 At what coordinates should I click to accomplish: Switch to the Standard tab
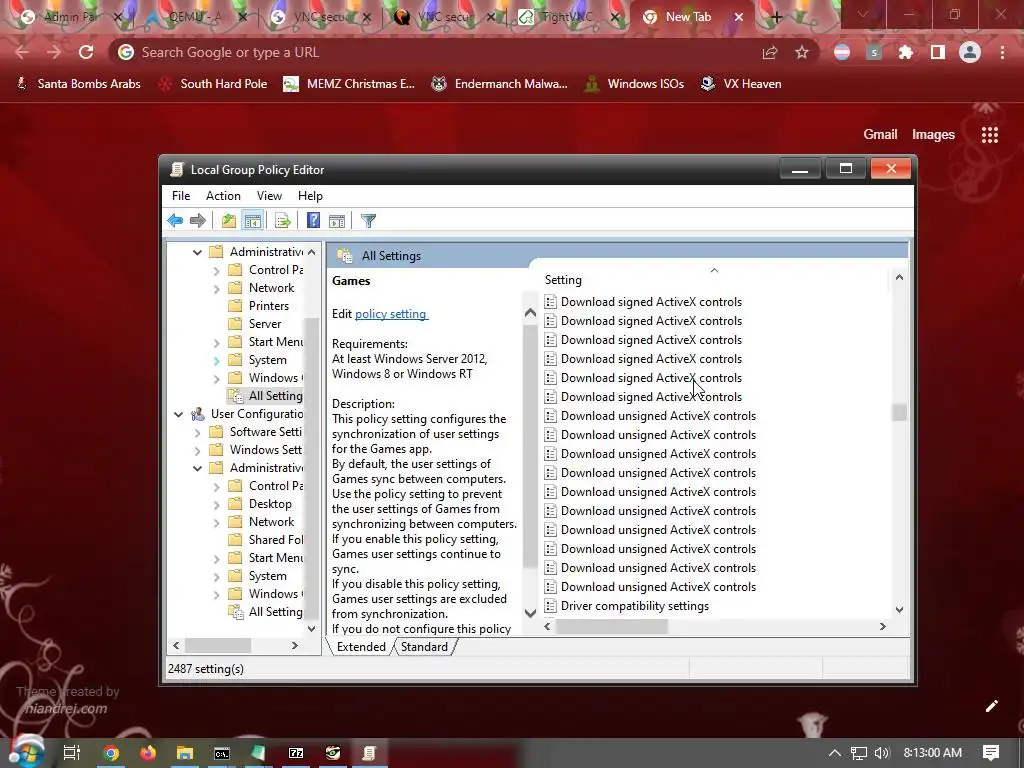424,647
